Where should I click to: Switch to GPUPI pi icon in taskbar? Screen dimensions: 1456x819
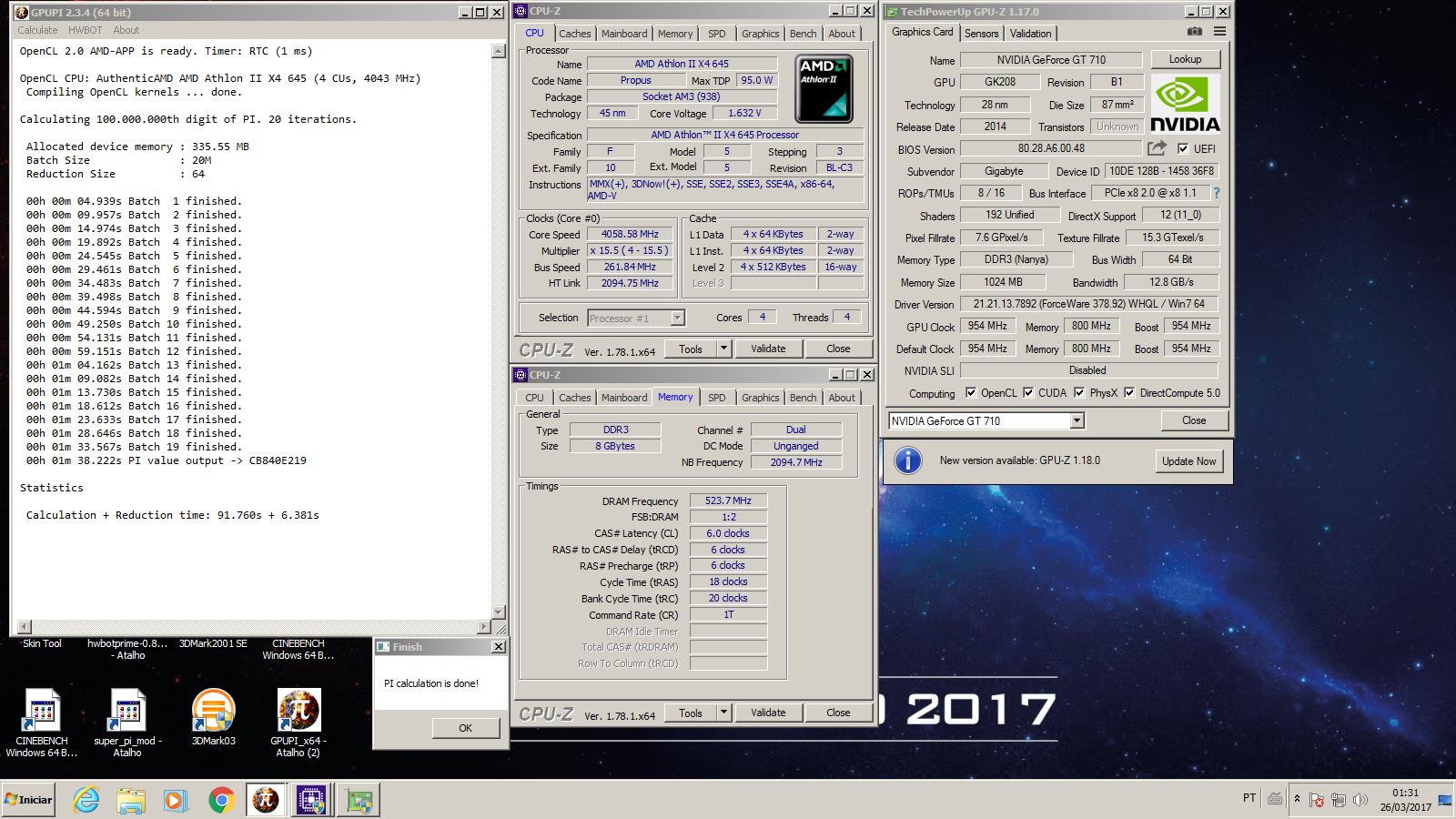pos(266,800)
